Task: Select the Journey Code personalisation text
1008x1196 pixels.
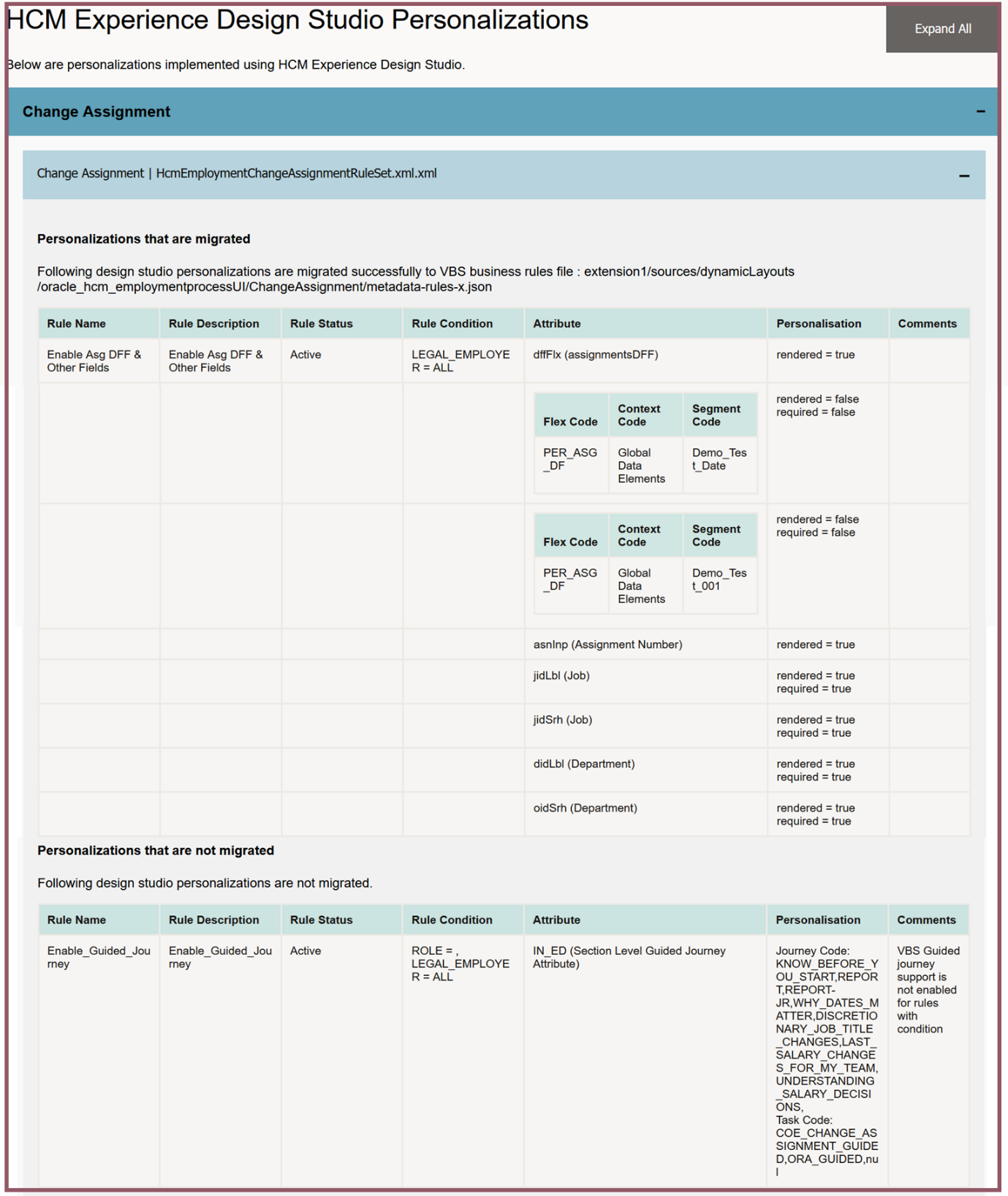Action: coord(827,1061)
